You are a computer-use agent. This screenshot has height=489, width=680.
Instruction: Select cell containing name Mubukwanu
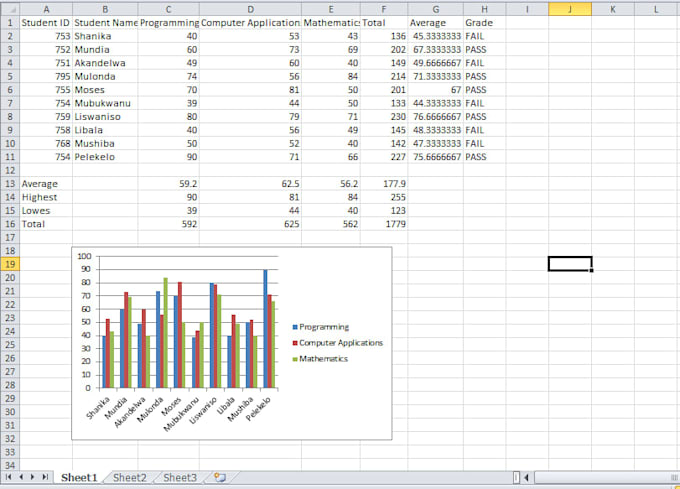click(105, 103)
